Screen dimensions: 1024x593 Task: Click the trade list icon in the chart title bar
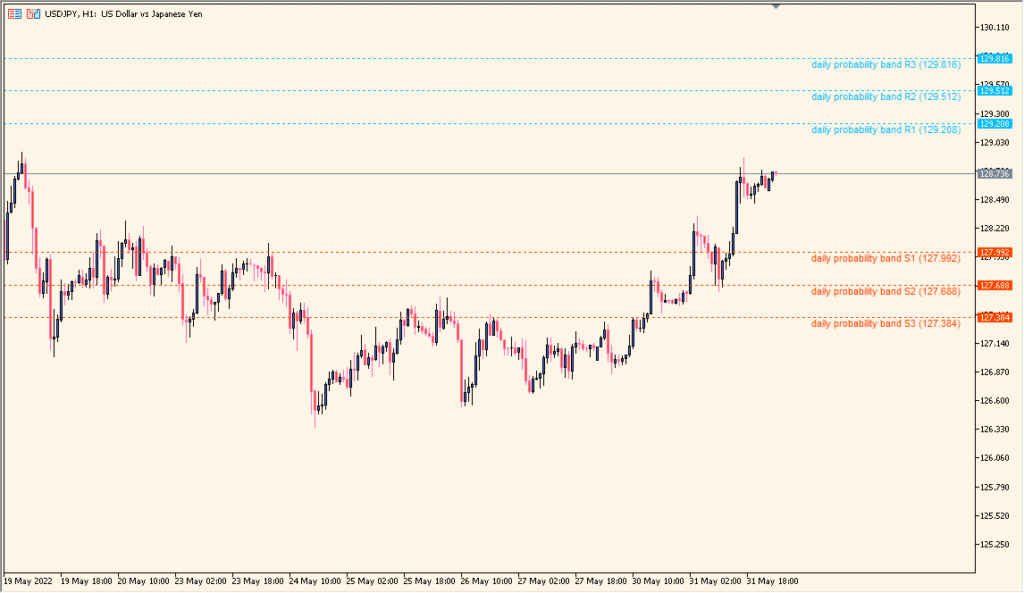(x=15, y=14)
